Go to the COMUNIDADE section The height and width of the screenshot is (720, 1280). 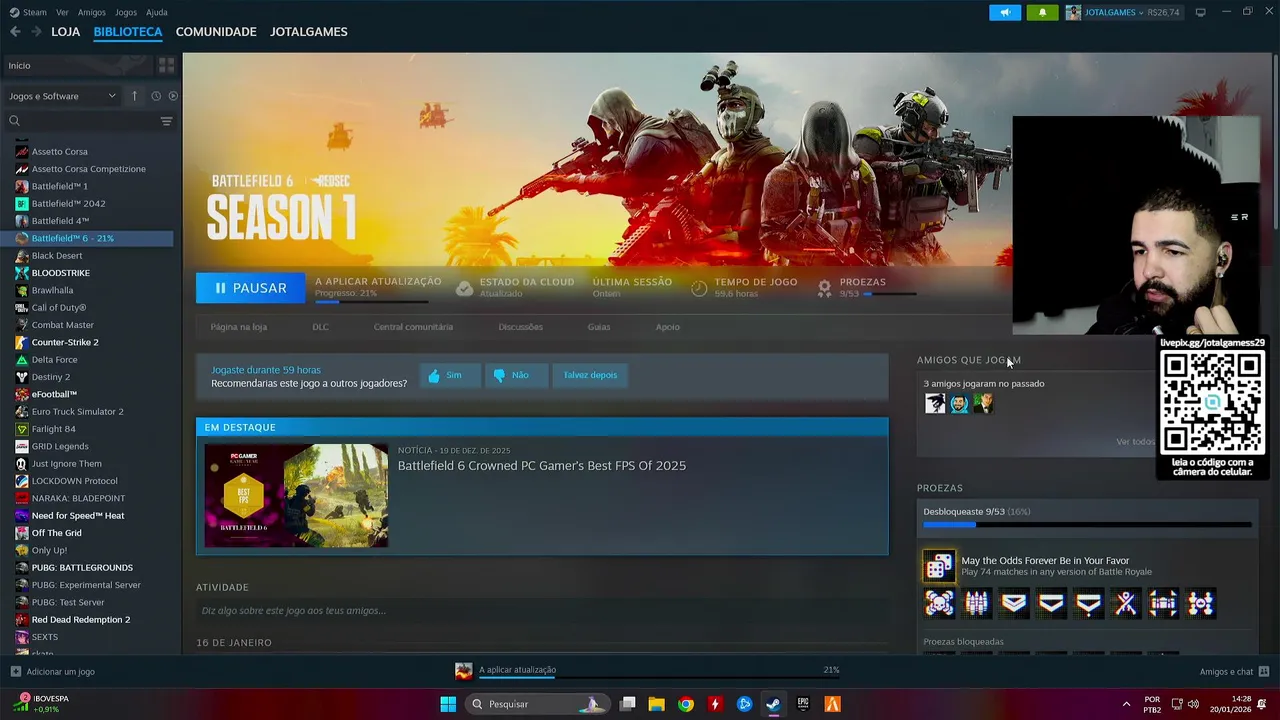click(216, 32)
